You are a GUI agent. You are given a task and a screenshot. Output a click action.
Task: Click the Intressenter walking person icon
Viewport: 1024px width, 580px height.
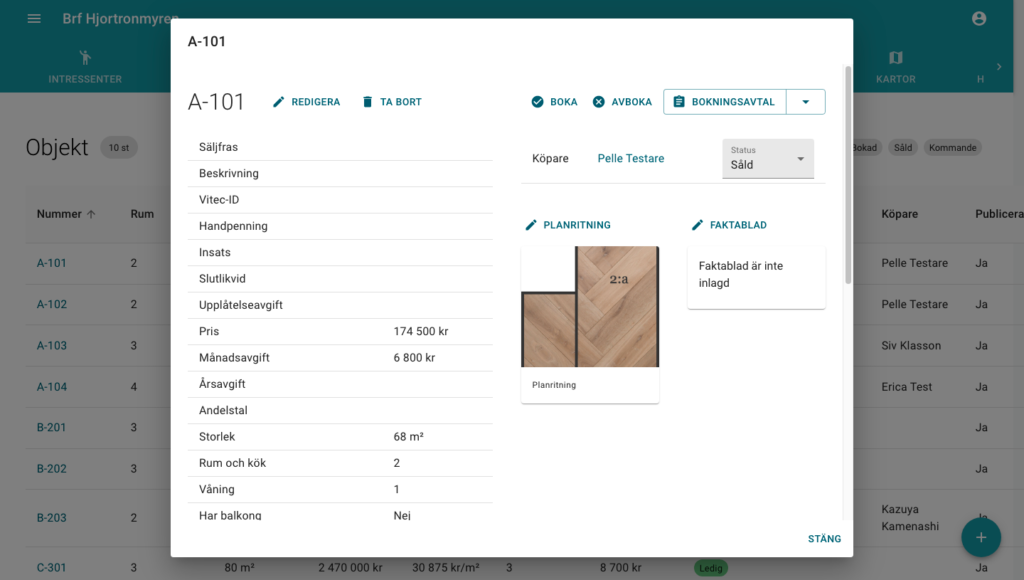(85, 57)
